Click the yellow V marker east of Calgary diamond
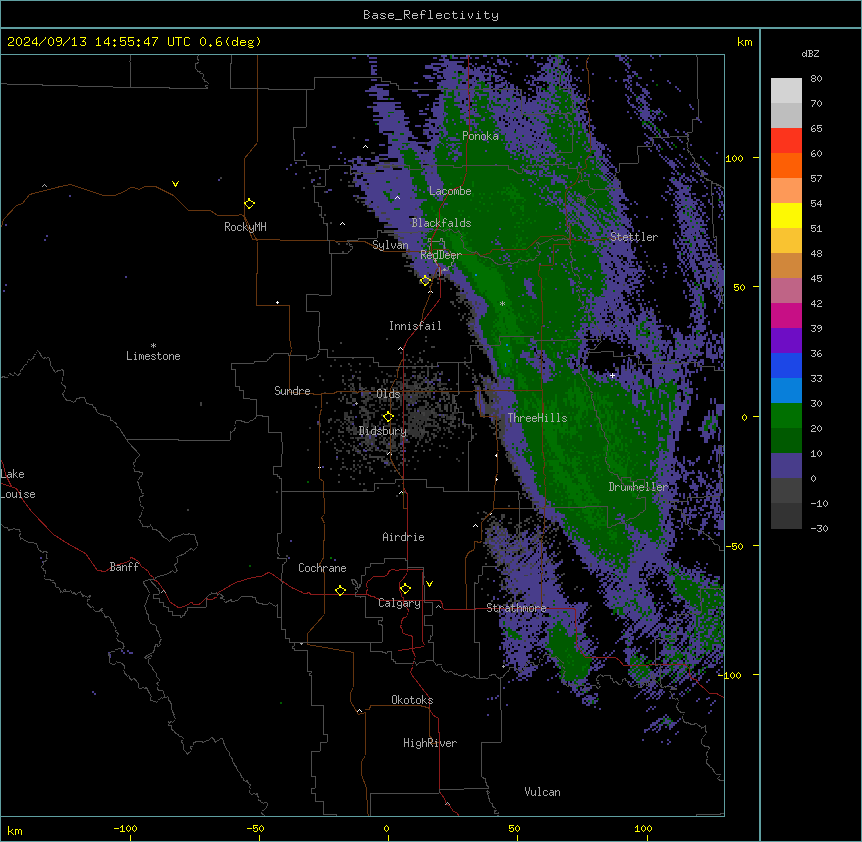Viewport: 862px width, 842px height. 429,584
